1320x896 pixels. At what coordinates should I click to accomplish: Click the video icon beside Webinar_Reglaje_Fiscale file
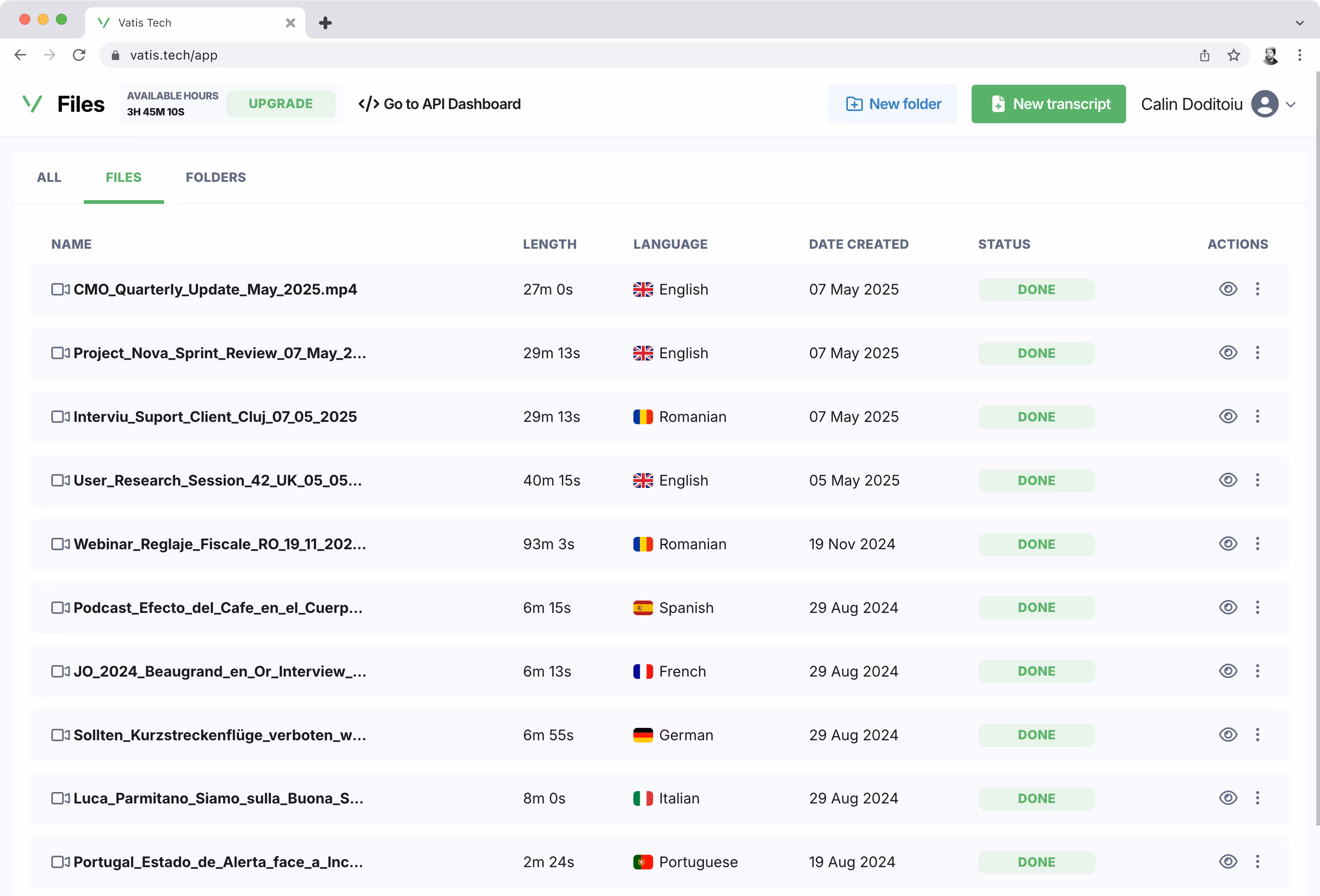point(60,544)
